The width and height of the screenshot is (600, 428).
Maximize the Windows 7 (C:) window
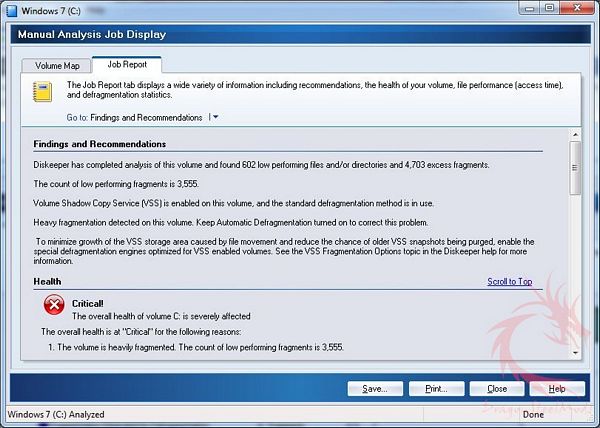pos(549,8)
